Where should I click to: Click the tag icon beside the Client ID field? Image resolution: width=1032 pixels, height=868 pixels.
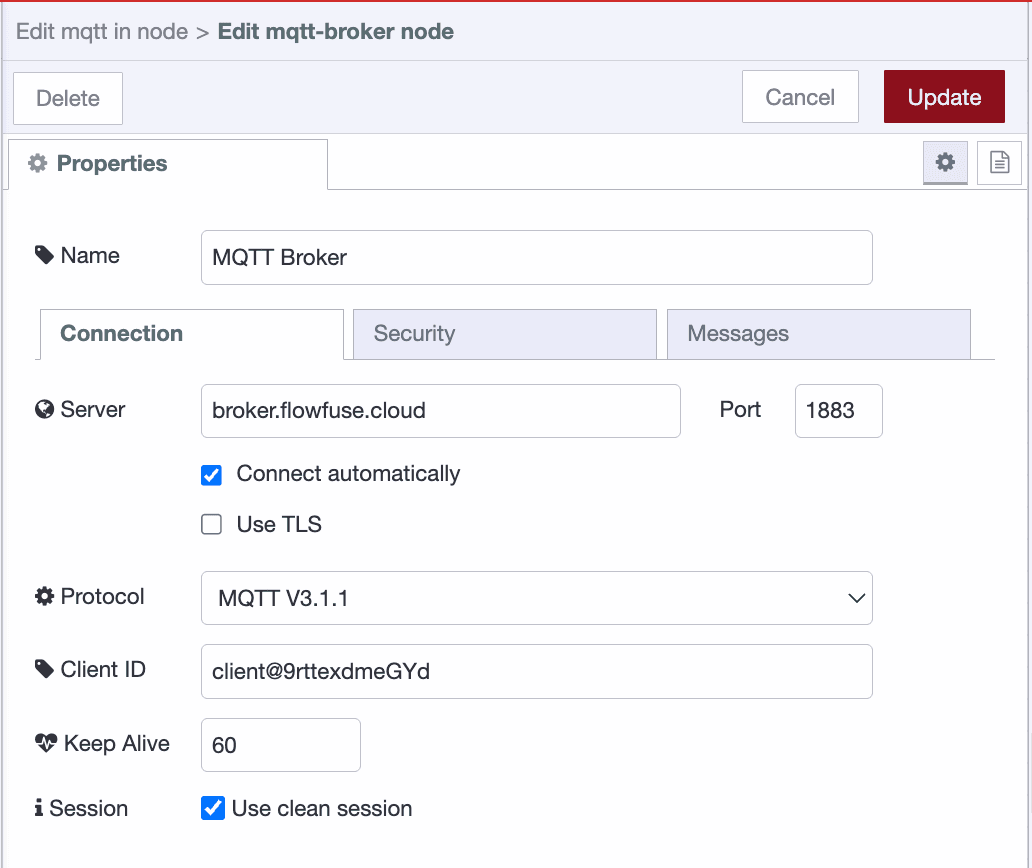coord(43,667)
